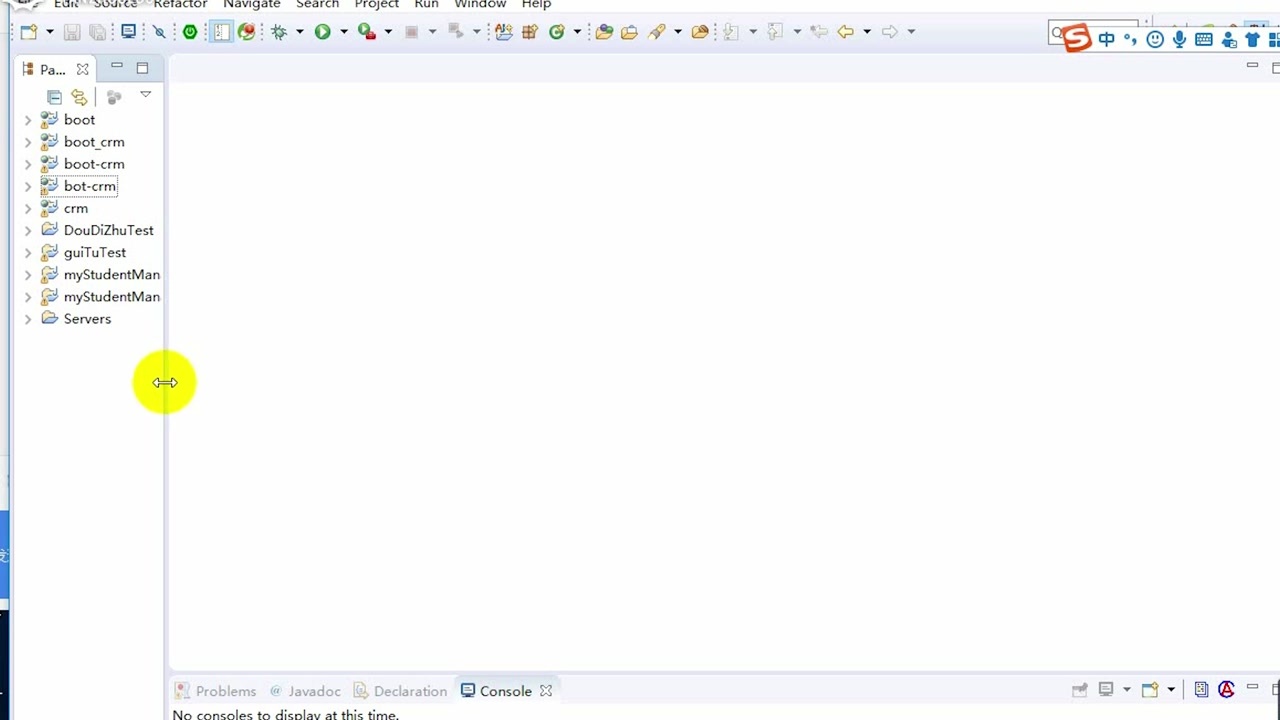Open the Project menu
Viewport: 1280px width, 720px height.
[x=377, y=5]
